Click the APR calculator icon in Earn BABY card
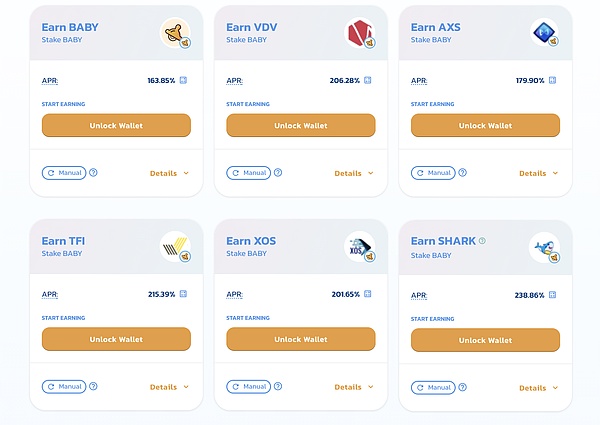The image size is (600, 425). [183, 80]
